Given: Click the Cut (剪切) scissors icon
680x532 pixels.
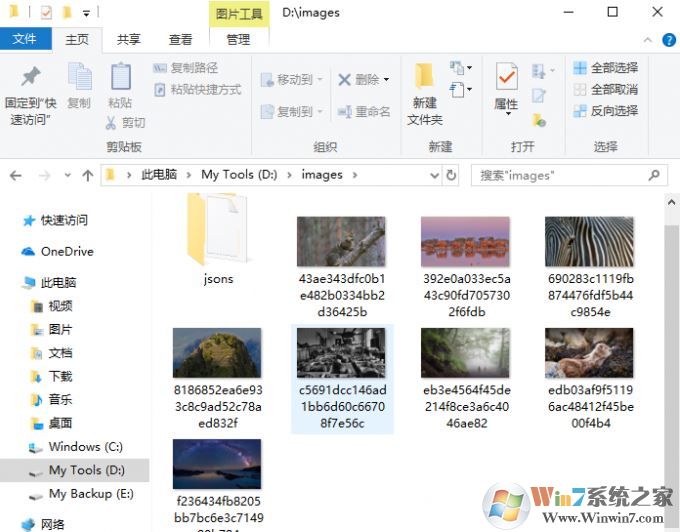Looking at the screenshot, I should coord(111,123).
